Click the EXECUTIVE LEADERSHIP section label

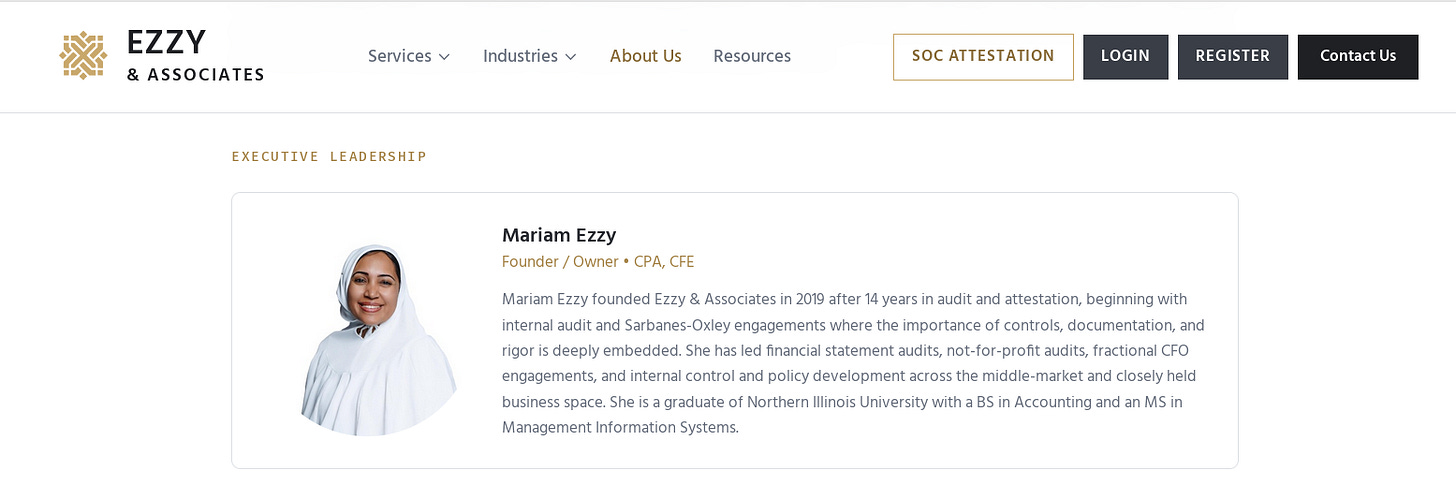point(329,156)
